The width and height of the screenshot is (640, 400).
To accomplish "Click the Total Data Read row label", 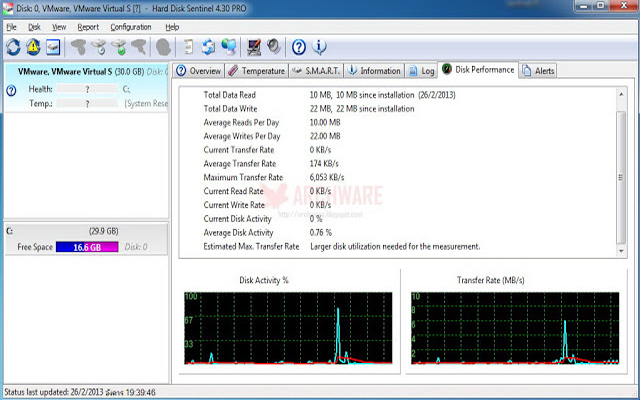I will click(229, 95).
